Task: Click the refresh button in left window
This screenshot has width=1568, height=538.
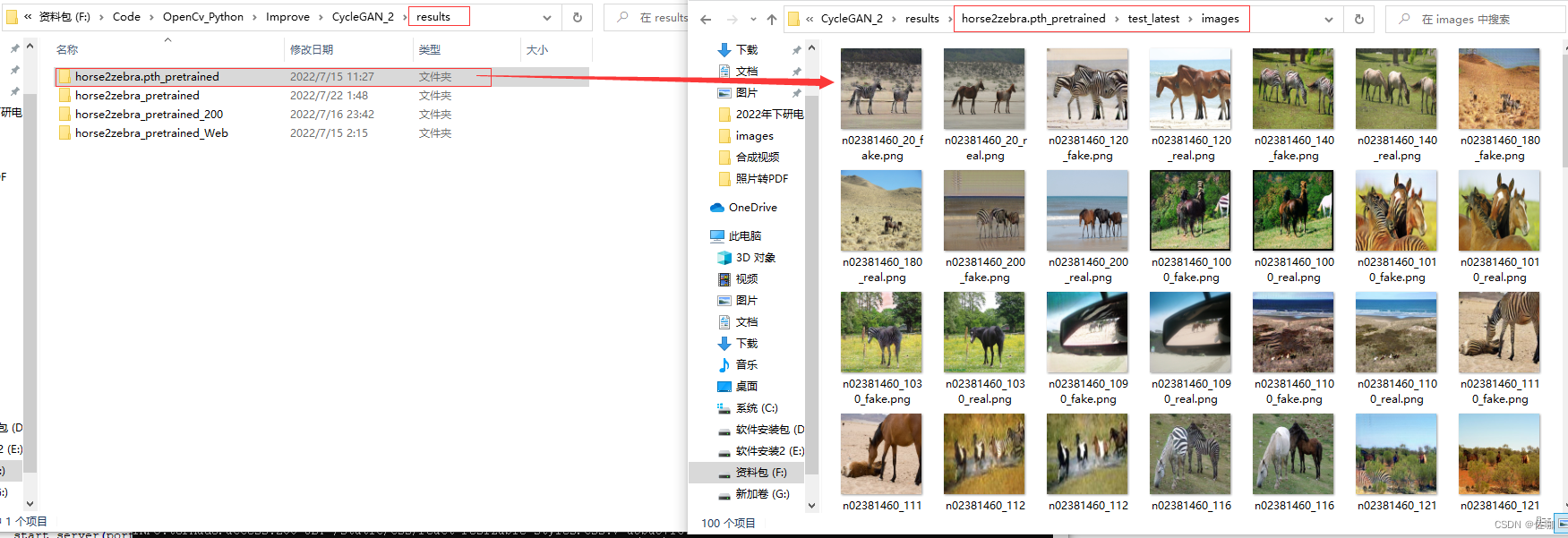Action: coord(577,17)
